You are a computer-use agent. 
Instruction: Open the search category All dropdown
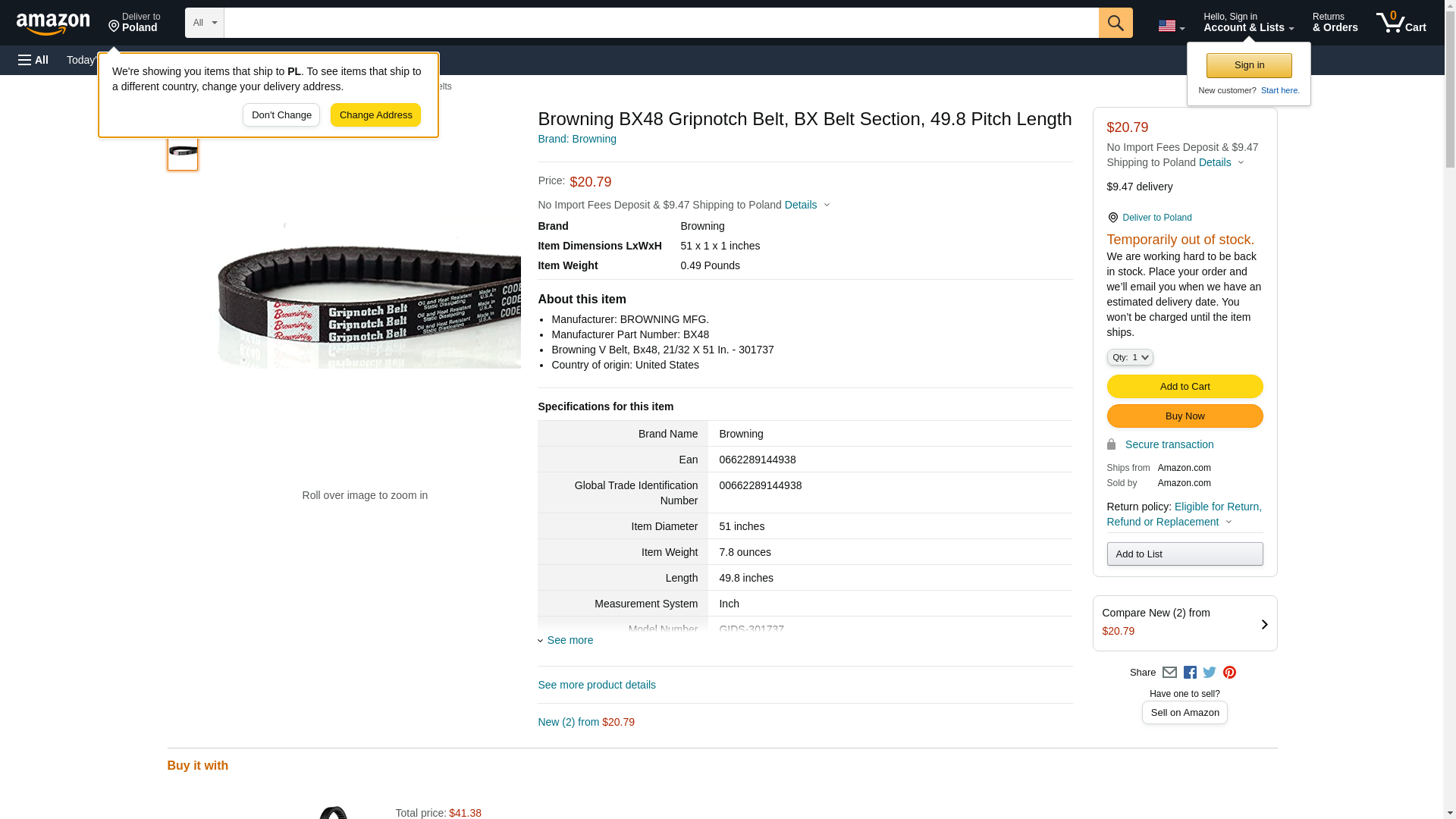[x=204, y=23]
